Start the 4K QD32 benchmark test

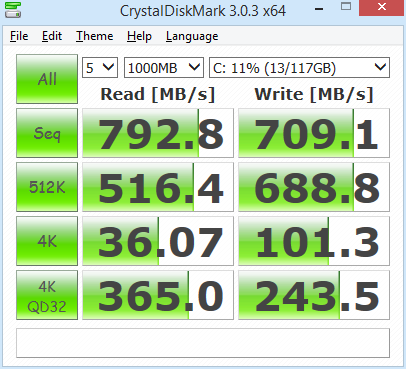(47, 295)
